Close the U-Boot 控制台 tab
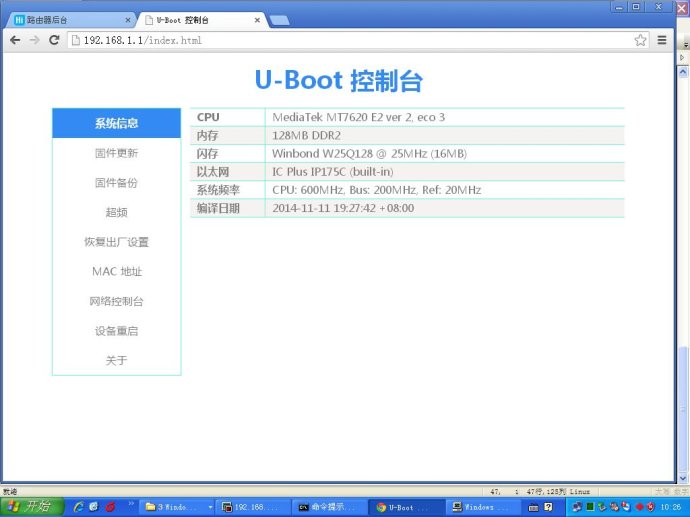 click(257, 20)
